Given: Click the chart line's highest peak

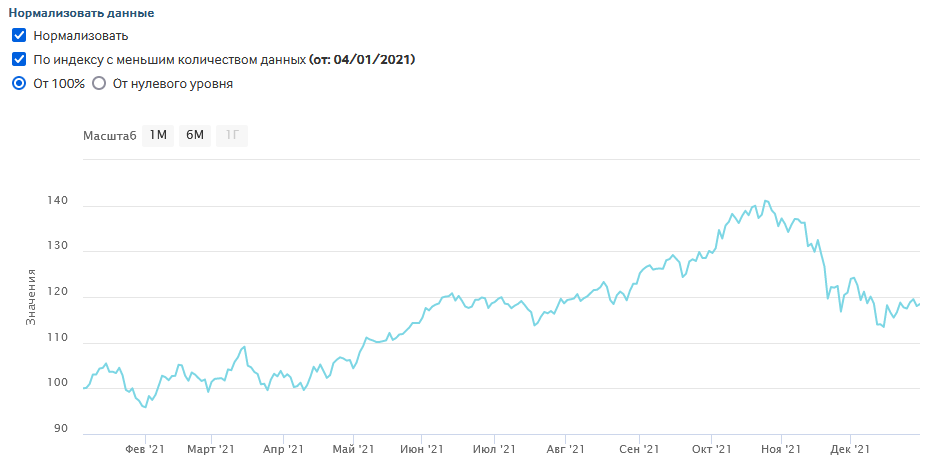Looking at the screenshot, I should (766, 201).
